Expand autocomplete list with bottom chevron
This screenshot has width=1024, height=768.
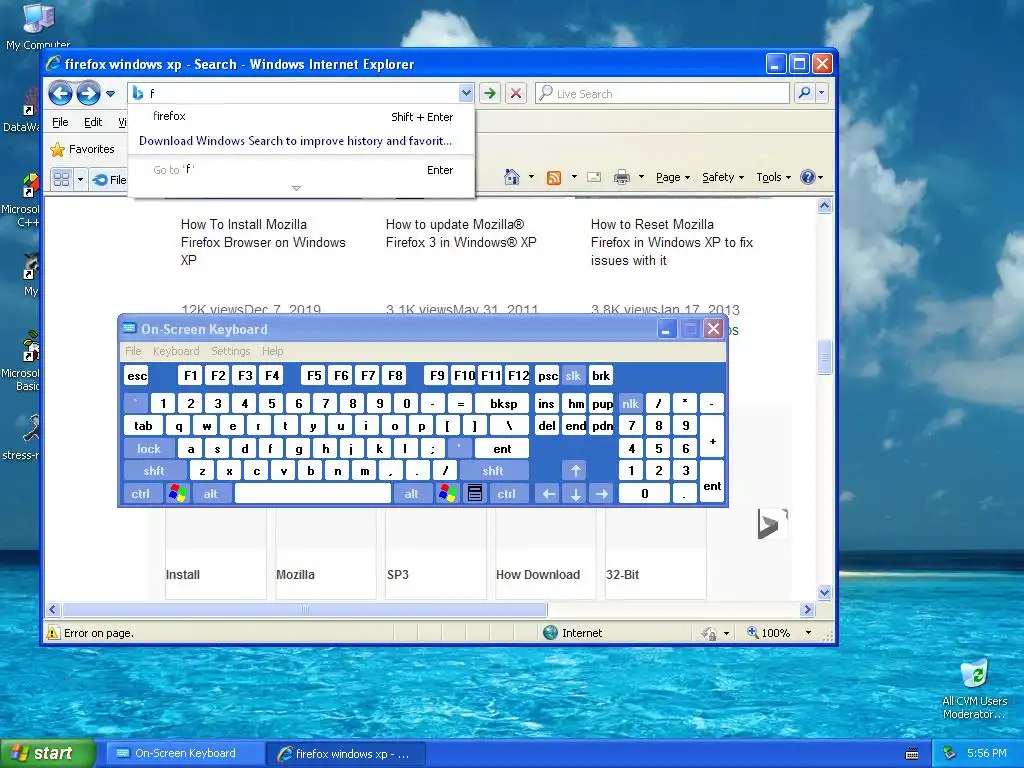coord(296,188)
